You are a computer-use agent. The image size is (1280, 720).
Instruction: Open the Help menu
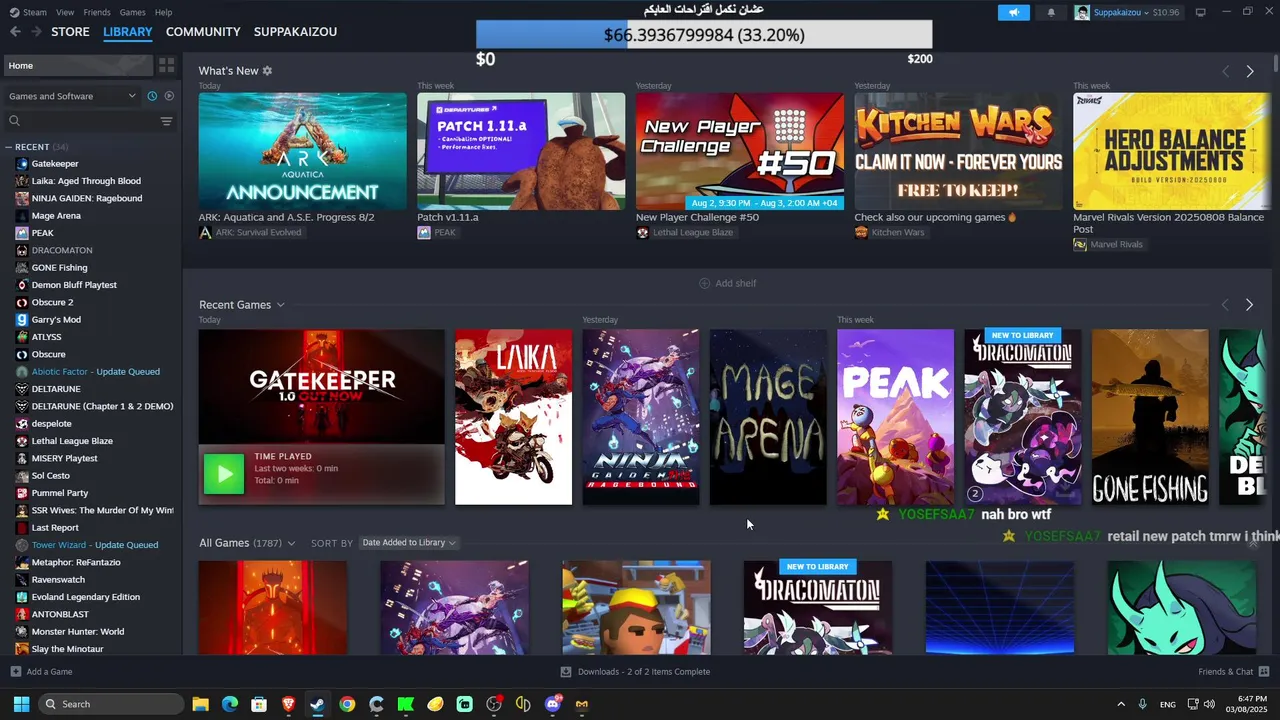pyautogui.click(x=163, y=12)
